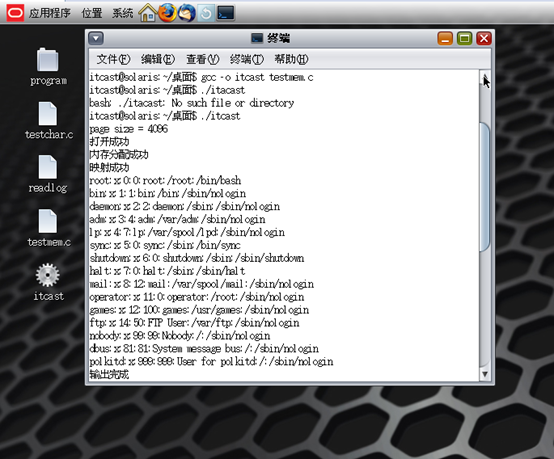The width and height of the screenshot is (554, 459).
Task: Open the 文件(F) menu
Action: click(x=113, y=59)
